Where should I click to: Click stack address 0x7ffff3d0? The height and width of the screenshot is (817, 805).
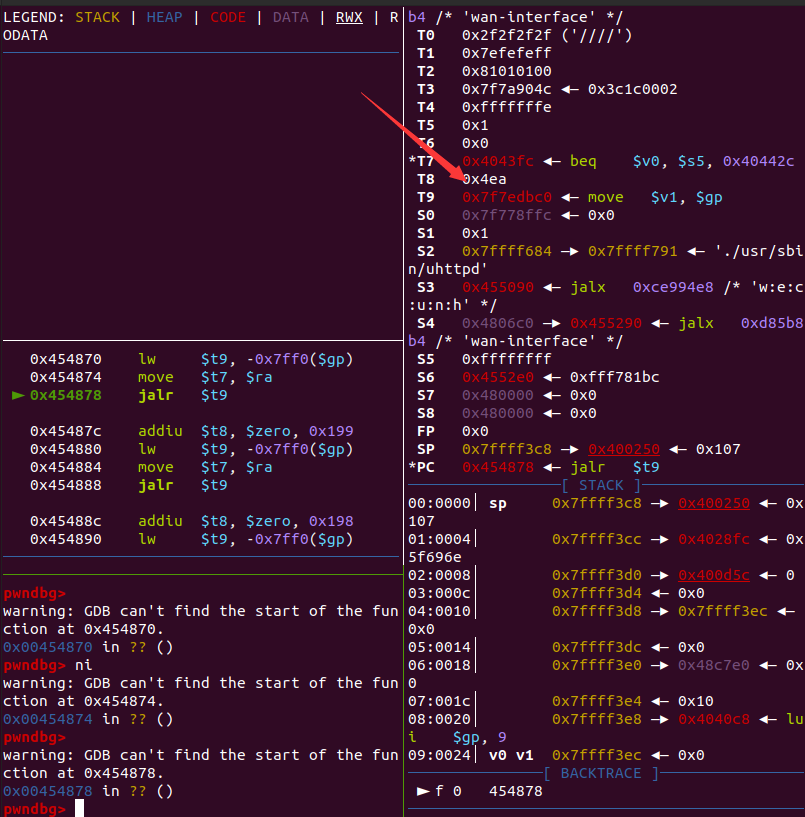[597, 575]
